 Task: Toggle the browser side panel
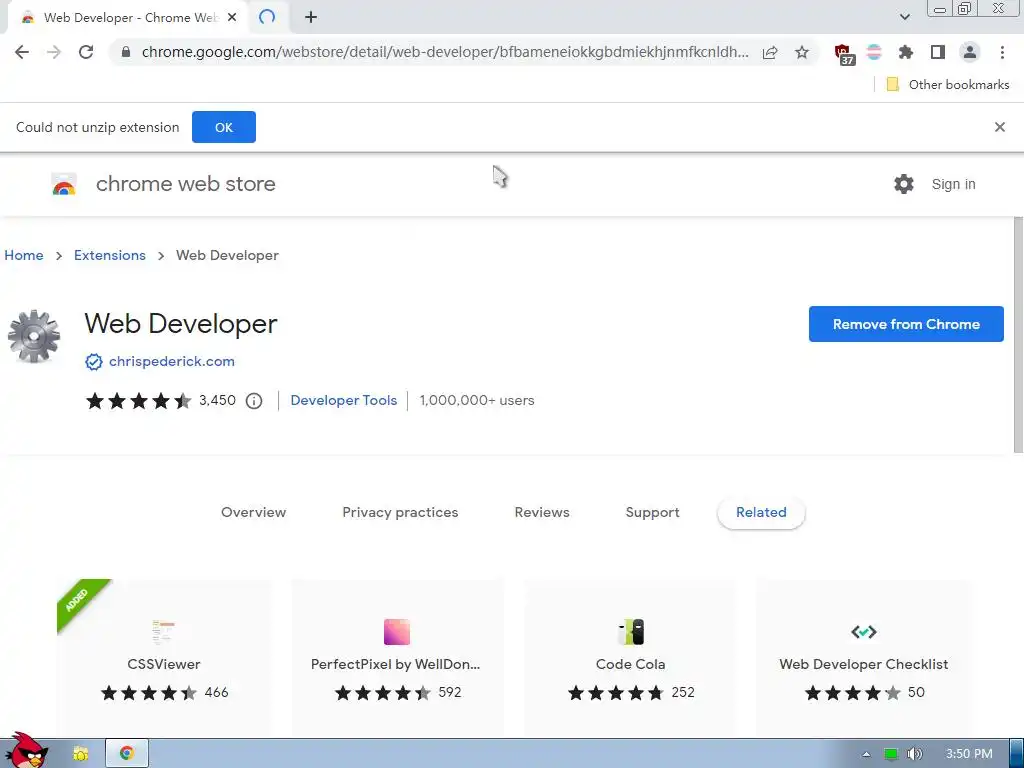[938, 52]
